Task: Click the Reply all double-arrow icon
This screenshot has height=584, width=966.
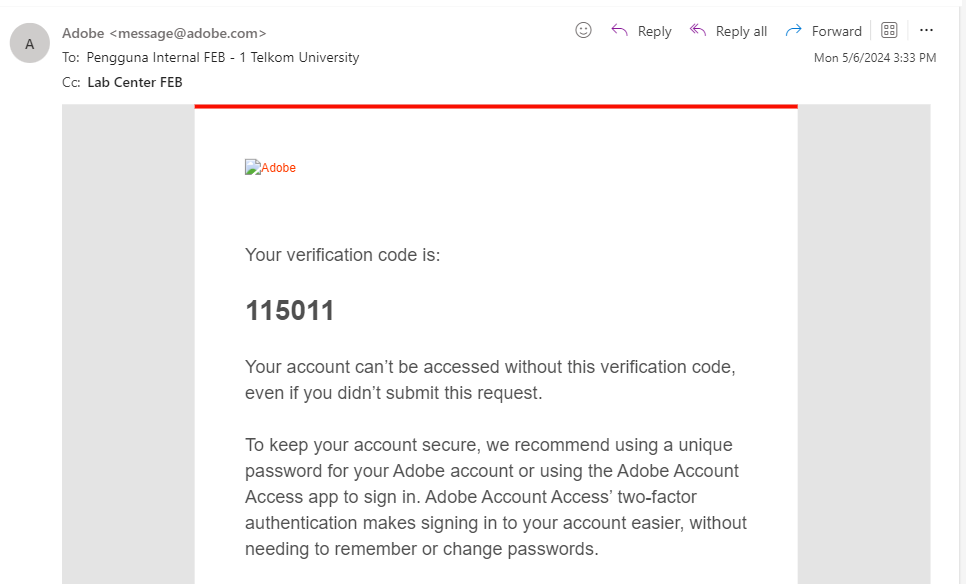Action: (697, 30)
